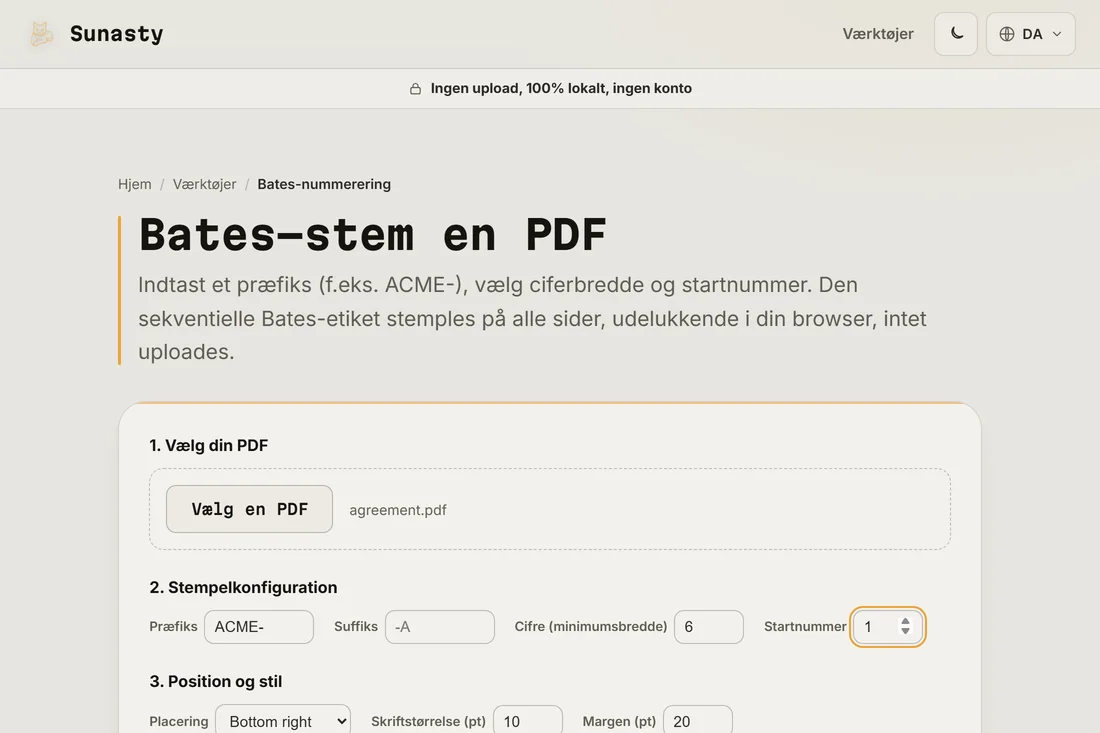Click the lock icon in the privacy banner

tap(415, 88)
